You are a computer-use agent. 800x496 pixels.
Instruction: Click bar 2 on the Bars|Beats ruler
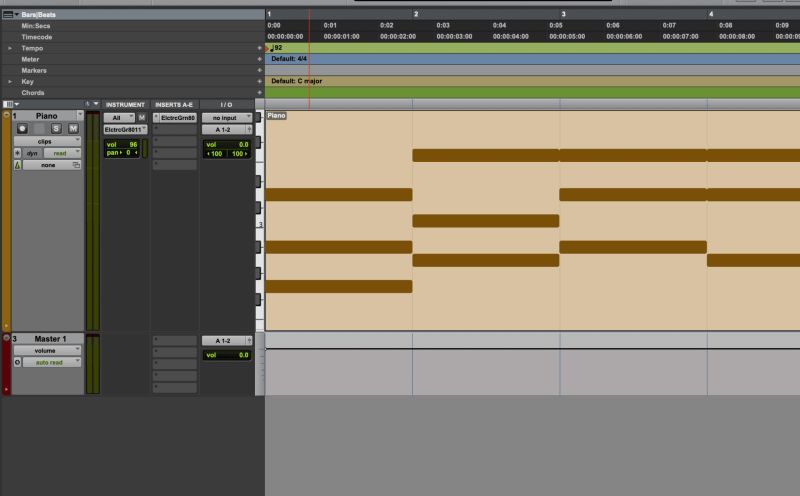tap(416, 14)
